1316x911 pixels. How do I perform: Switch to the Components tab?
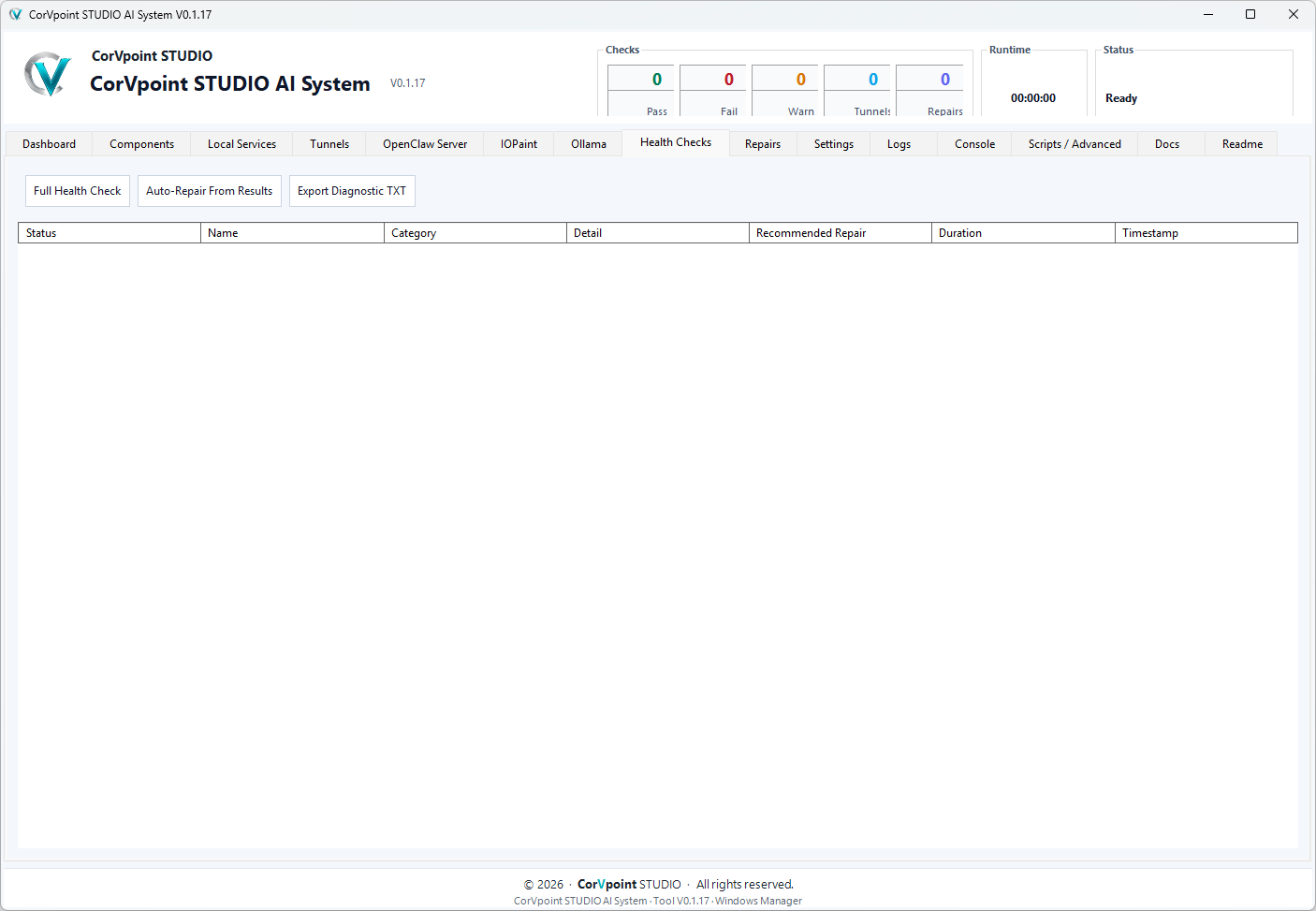pyautogui.click(x=141, y=144)
